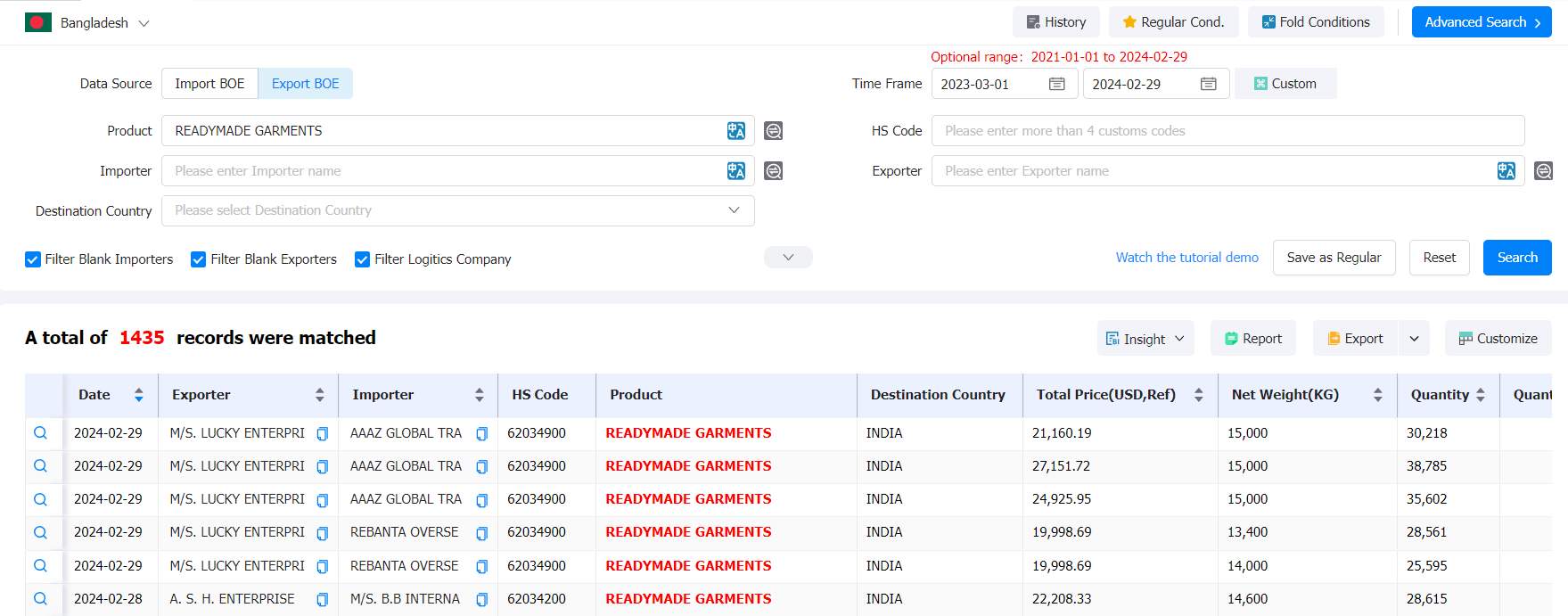Open calendar icon of start date 2023-03-01

(1056, 84)
